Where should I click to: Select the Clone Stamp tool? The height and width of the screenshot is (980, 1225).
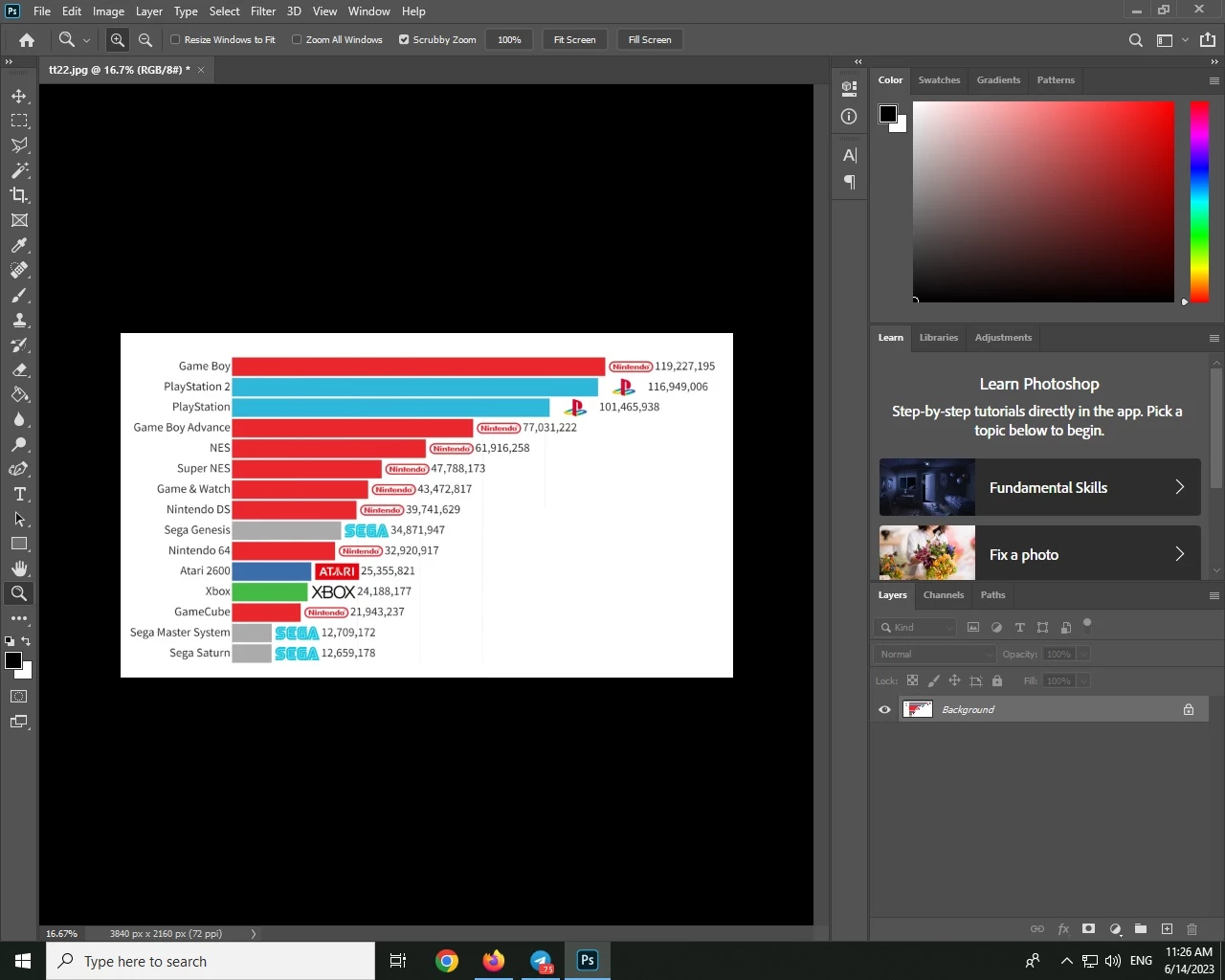[19, 321]
